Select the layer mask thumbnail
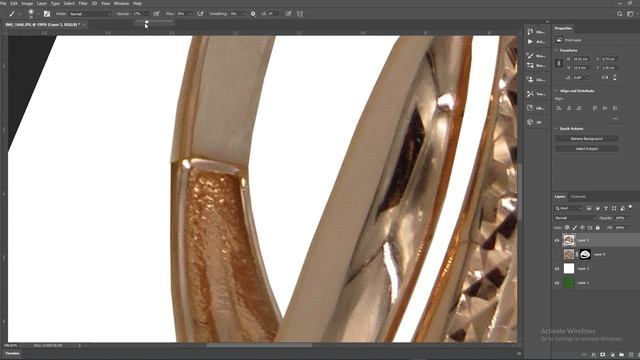The height and width of the screenshot is (360, 640). tap(585, 254)
